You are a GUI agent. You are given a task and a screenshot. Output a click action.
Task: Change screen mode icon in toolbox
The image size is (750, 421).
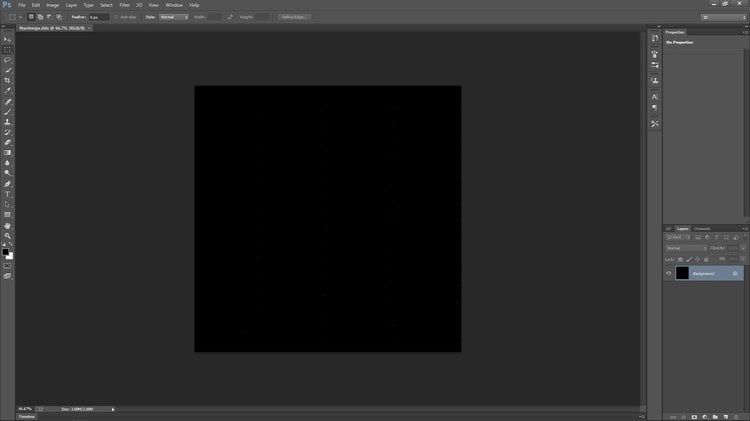click(x=7, y=276)
